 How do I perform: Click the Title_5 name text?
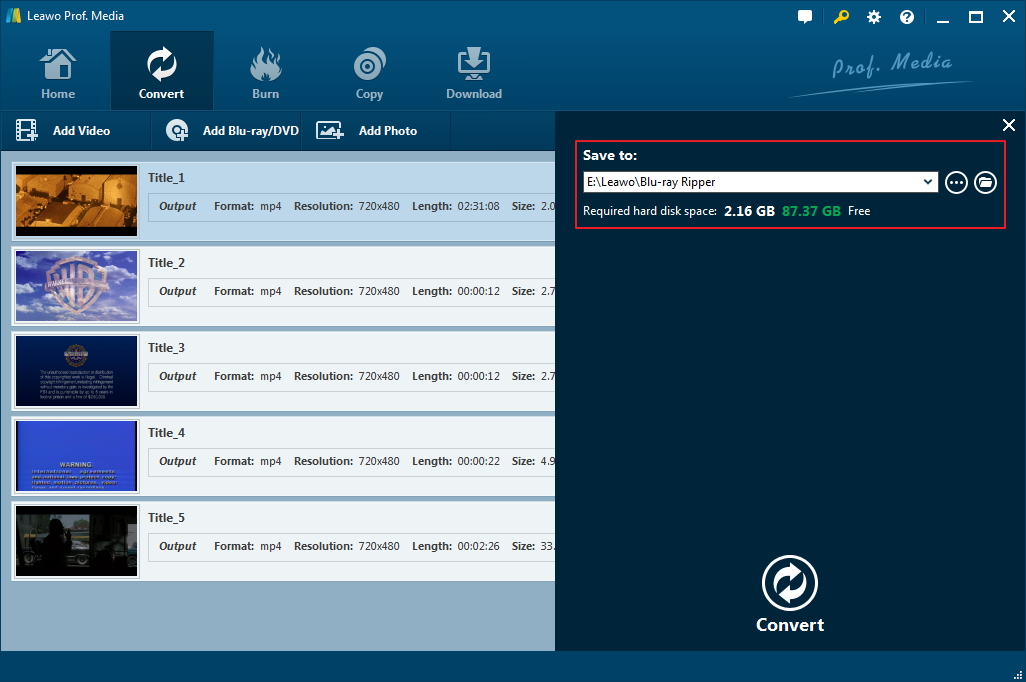[166, 518]
